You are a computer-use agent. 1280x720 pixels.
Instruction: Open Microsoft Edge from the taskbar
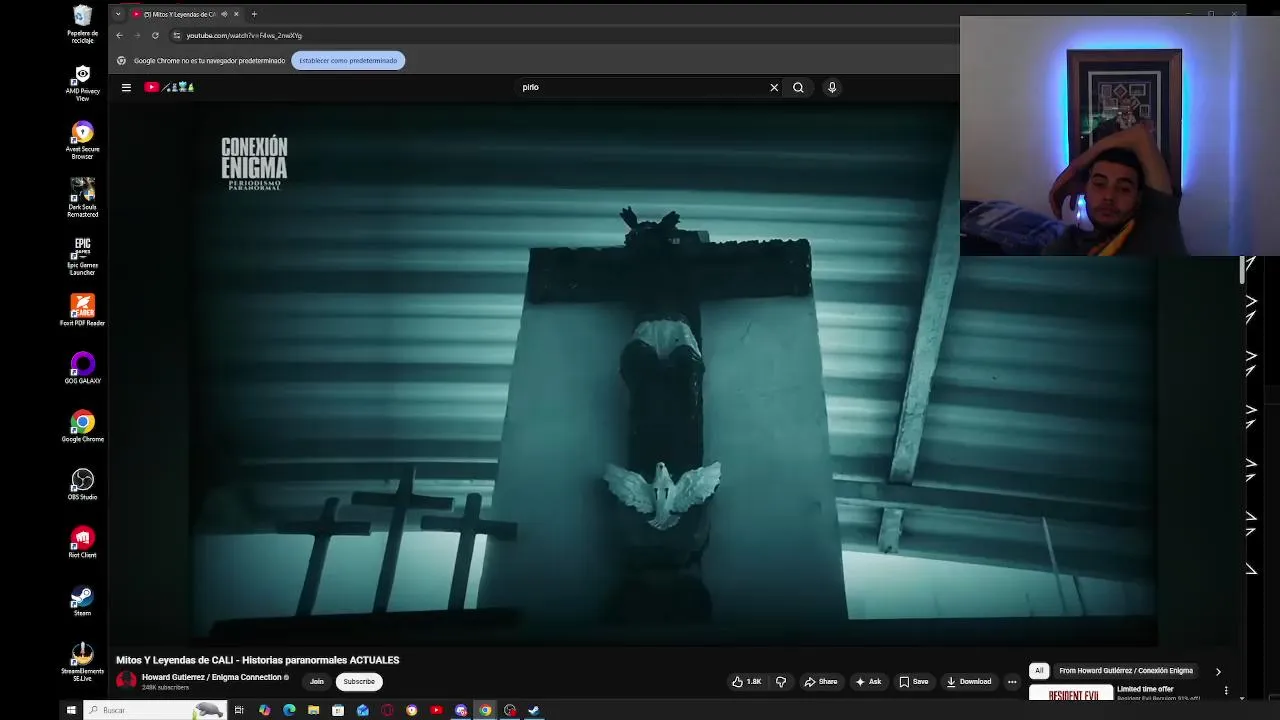tap(289, 710)
